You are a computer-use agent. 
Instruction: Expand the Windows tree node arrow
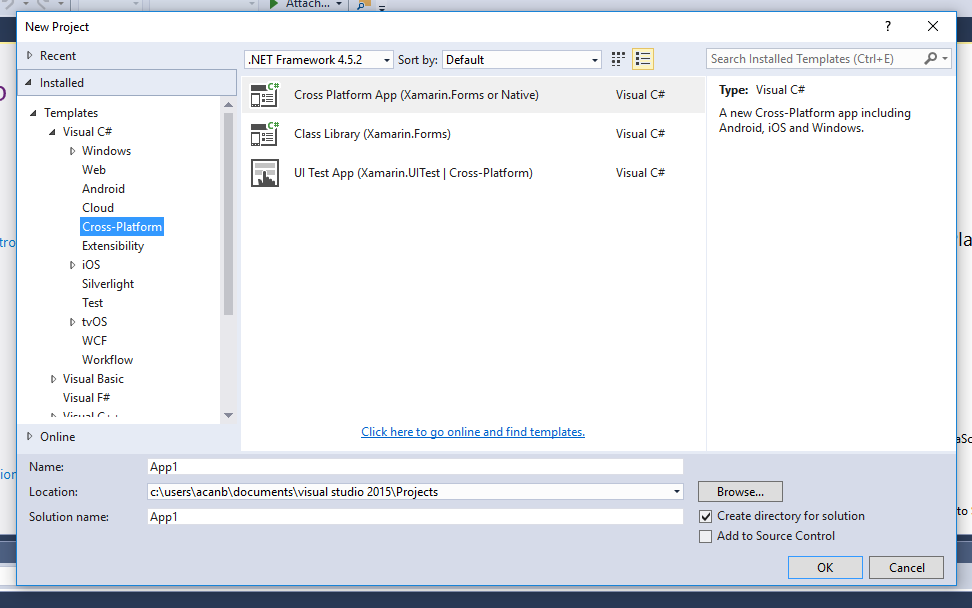click(x=73, y=151)
